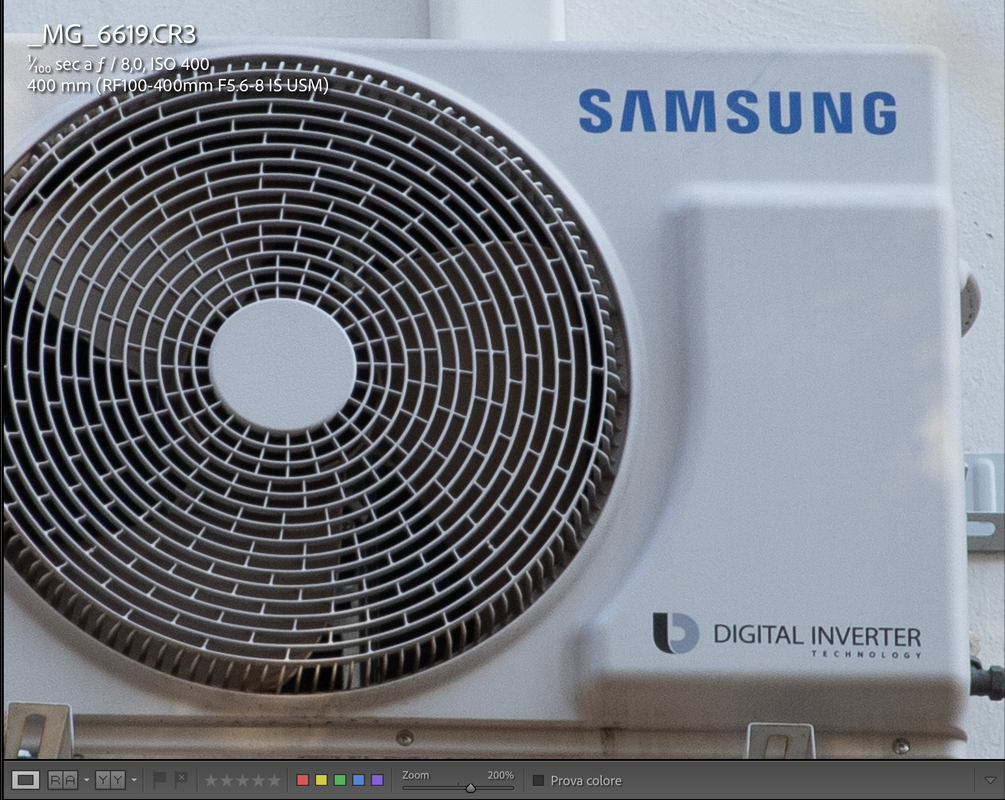
Task: Set rating to five stars
Action: click(x=274, y=780)
